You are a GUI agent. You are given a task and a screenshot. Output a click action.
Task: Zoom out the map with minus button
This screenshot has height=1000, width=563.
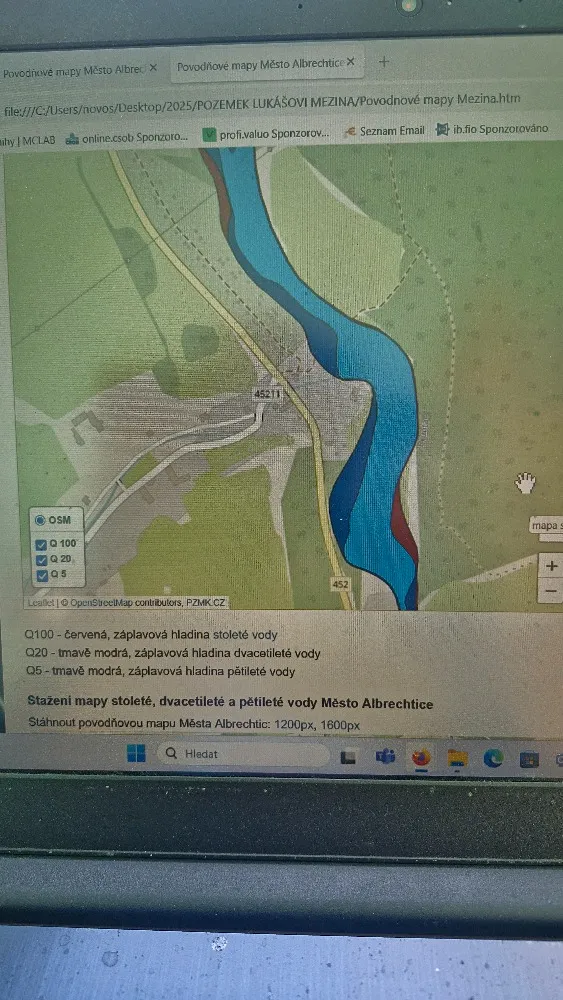pyautogui.click(x=552, y=592)
